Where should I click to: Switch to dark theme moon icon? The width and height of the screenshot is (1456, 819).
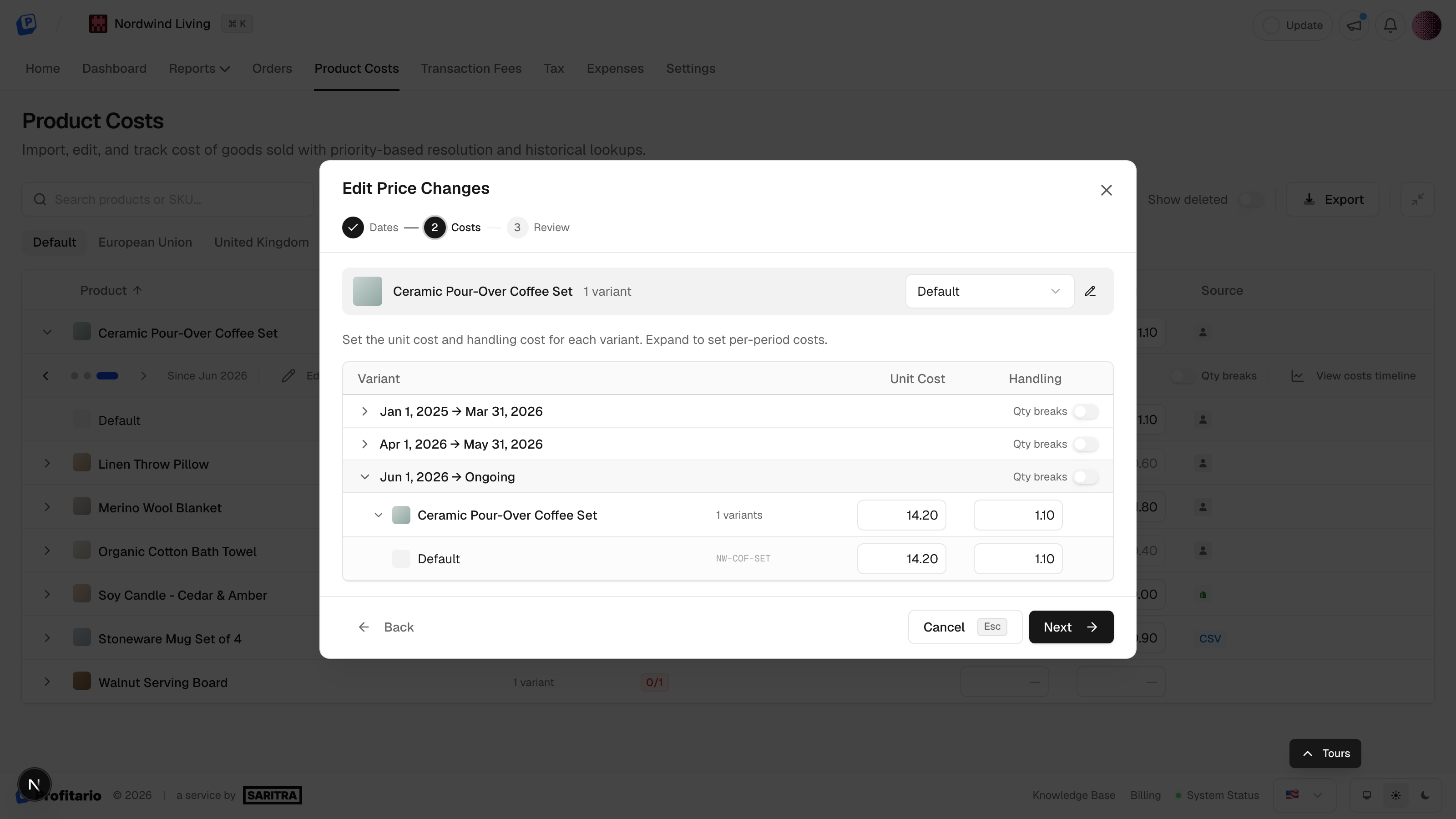[x=1425, y=795]
